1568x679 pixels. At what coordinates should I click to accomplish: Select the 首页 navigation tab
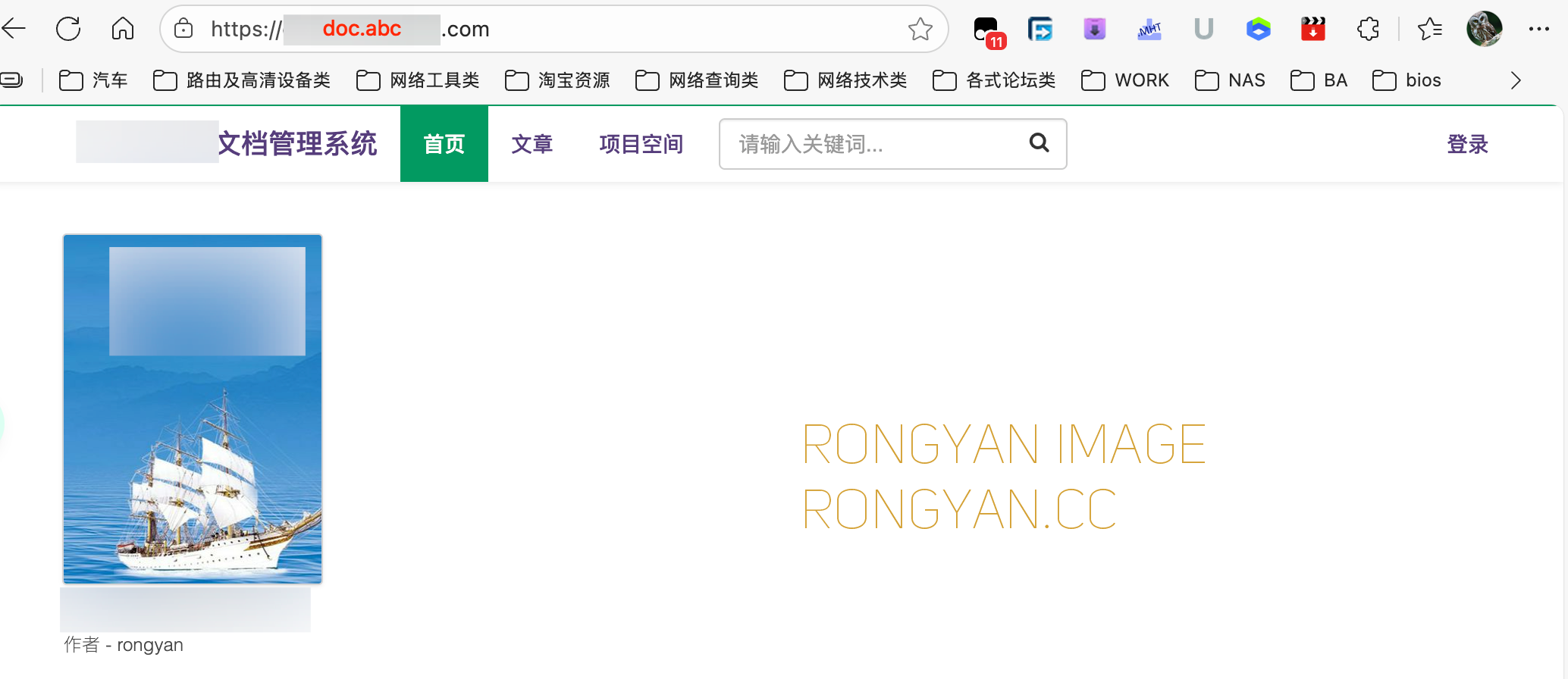click(x=444, y=144)
